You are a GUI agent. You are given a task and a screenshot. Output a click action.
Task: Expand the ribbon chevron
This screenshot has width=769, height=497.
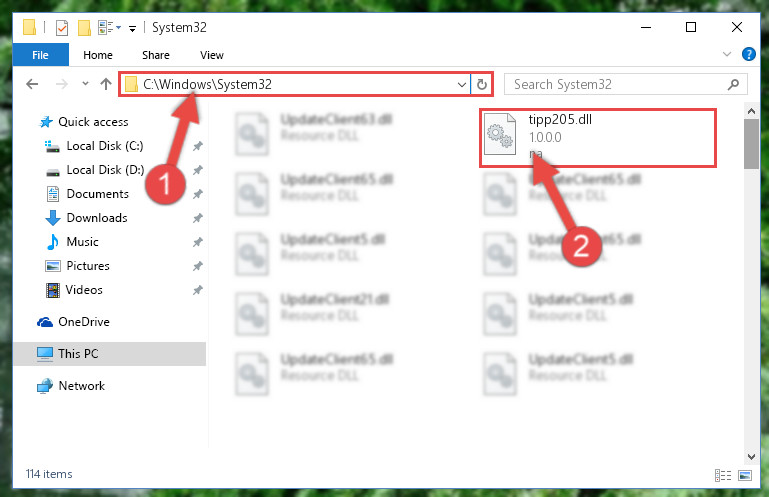pyautogui.click(x=727, y=54)
